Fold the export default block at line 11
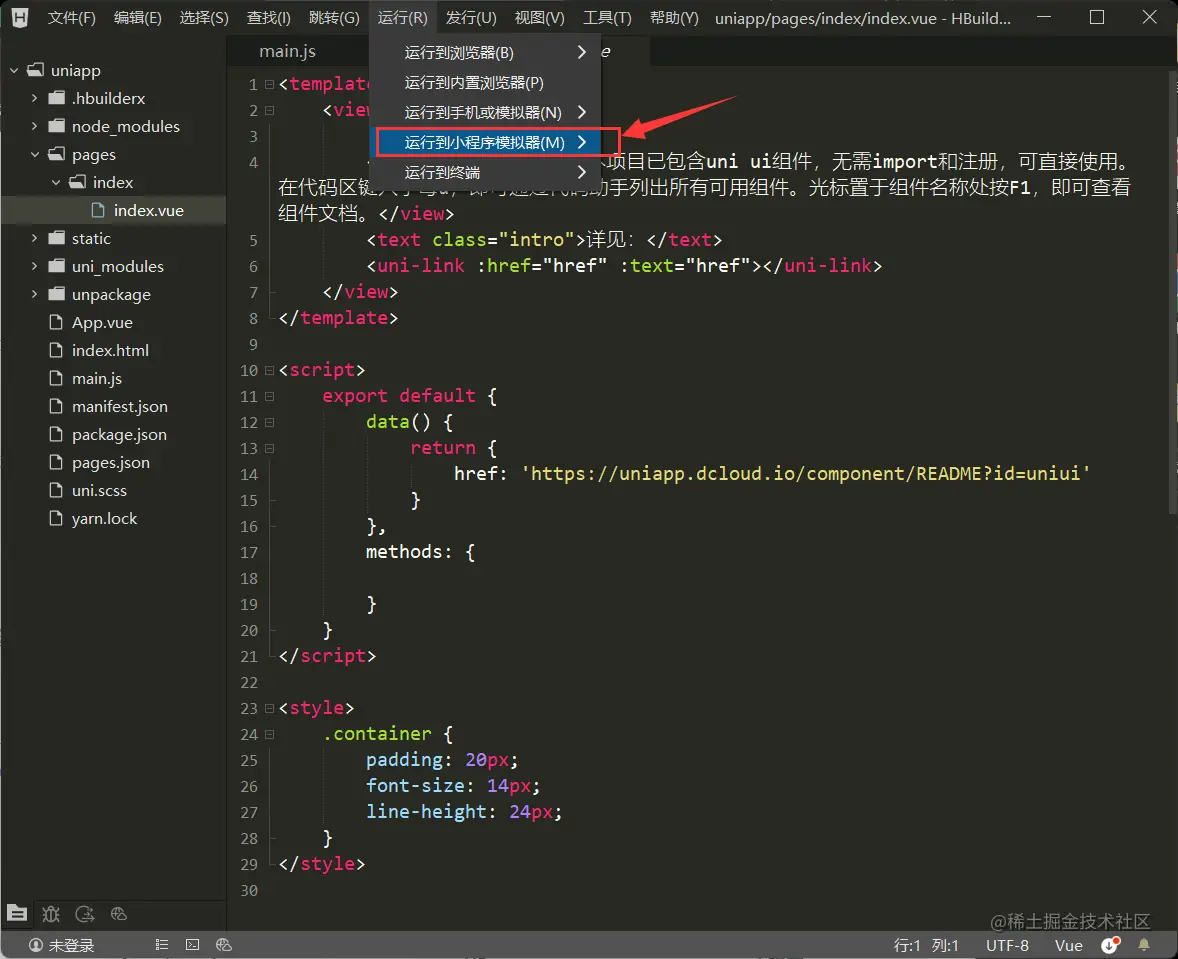The height and width of the screenshot is (959, 1178). click(x=269, y=396)
